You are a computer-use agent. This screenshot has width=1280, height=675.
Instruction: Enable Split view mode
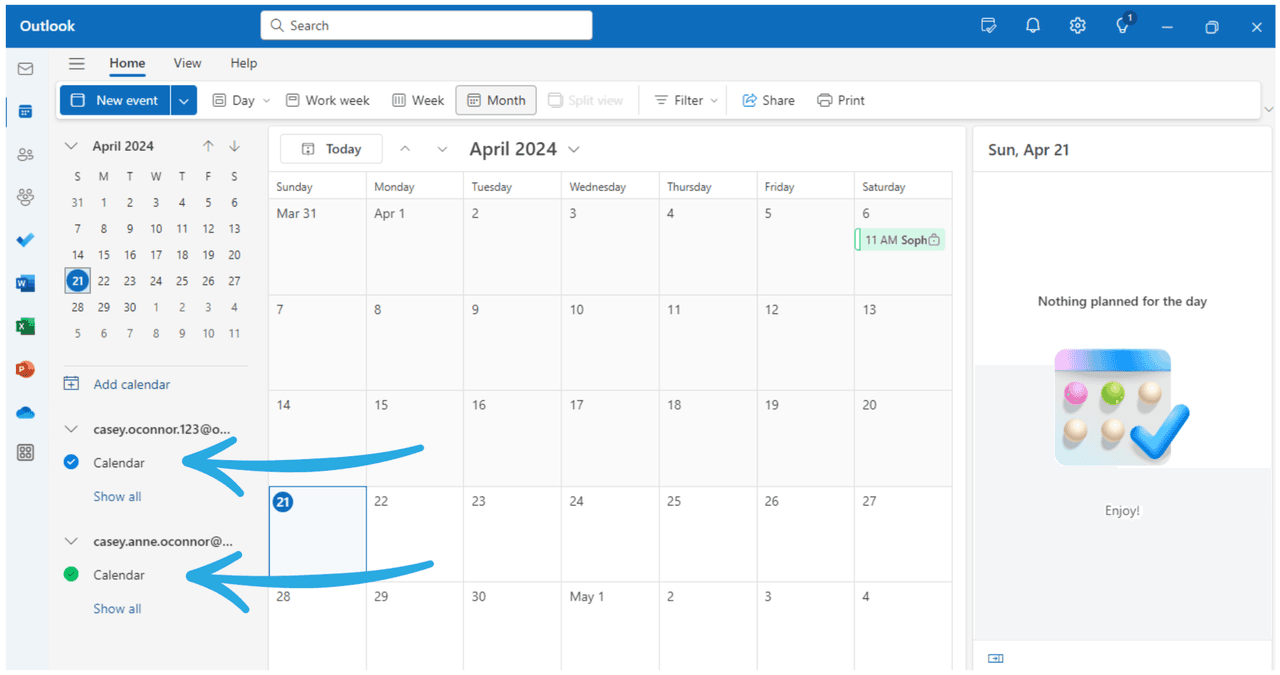[x=586, y=100]
